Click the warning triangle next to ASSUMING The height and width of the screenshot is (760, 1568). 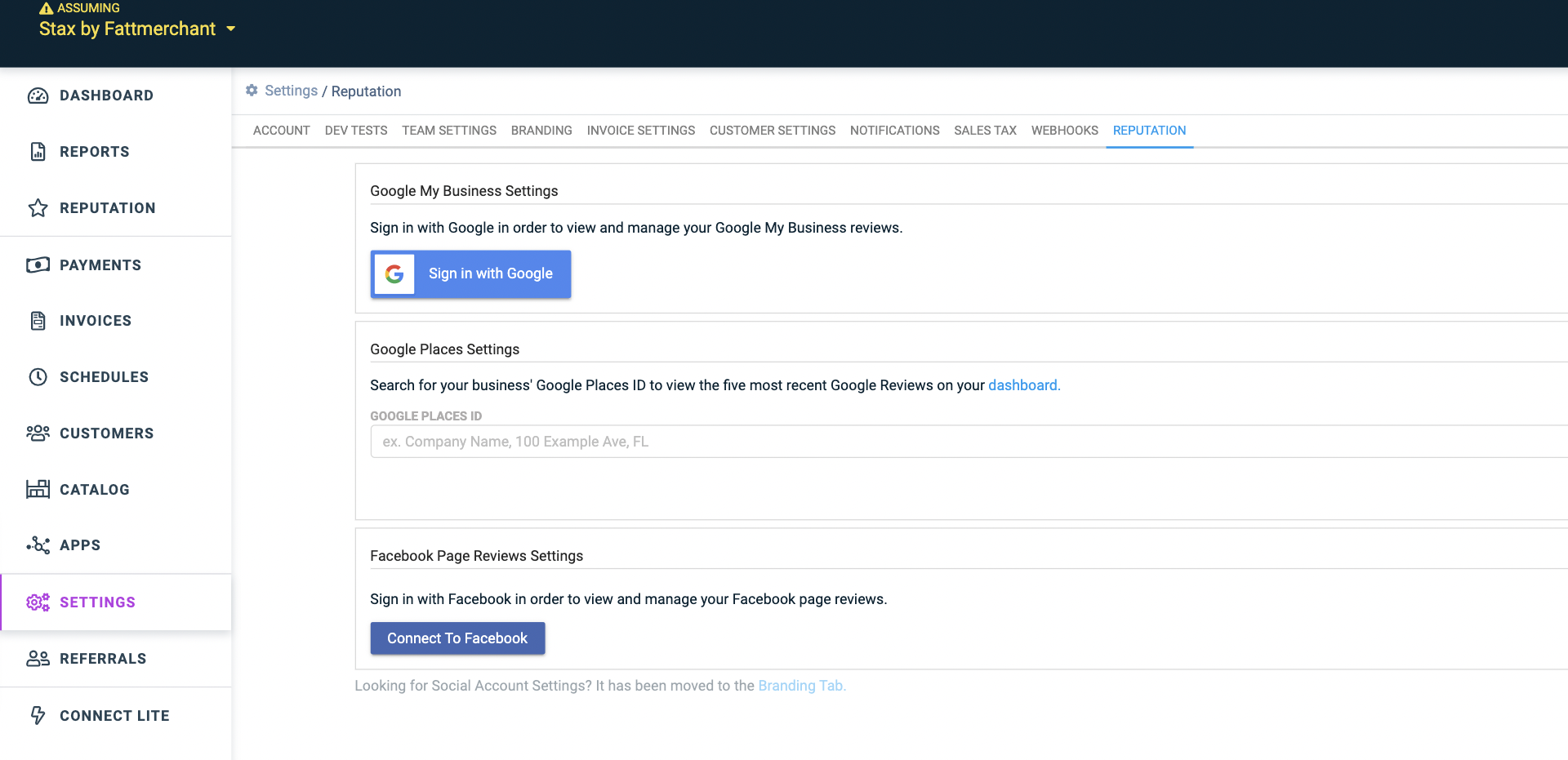(46, 8)
